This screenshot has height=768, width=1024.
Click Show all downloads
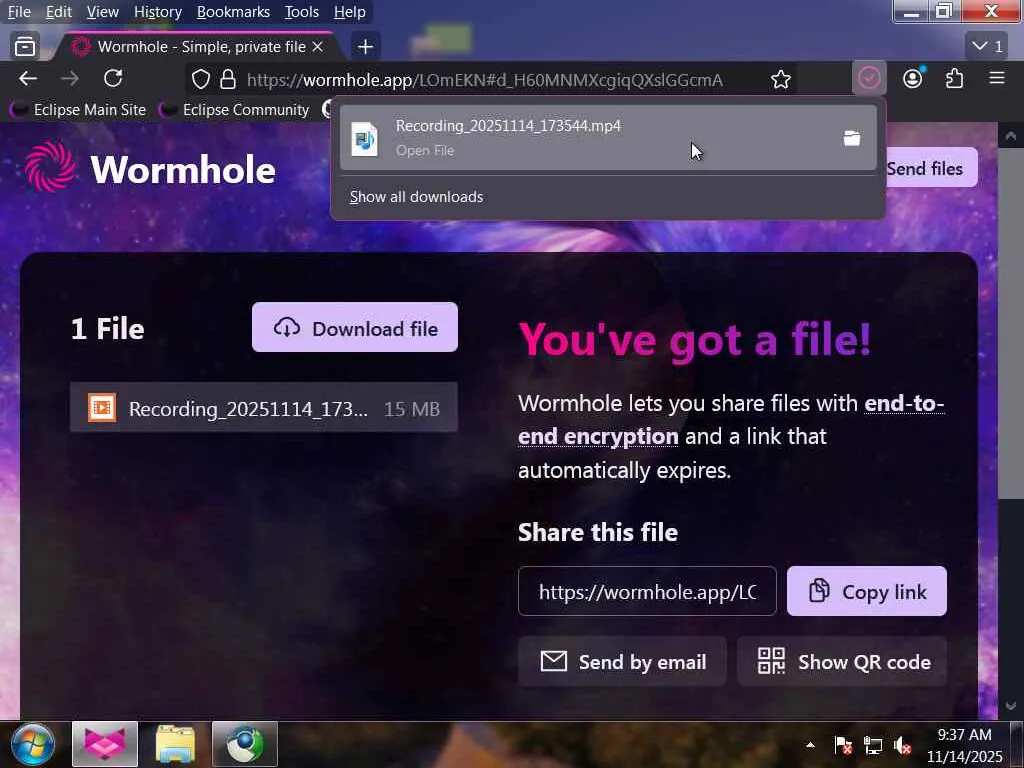point(416,197)
